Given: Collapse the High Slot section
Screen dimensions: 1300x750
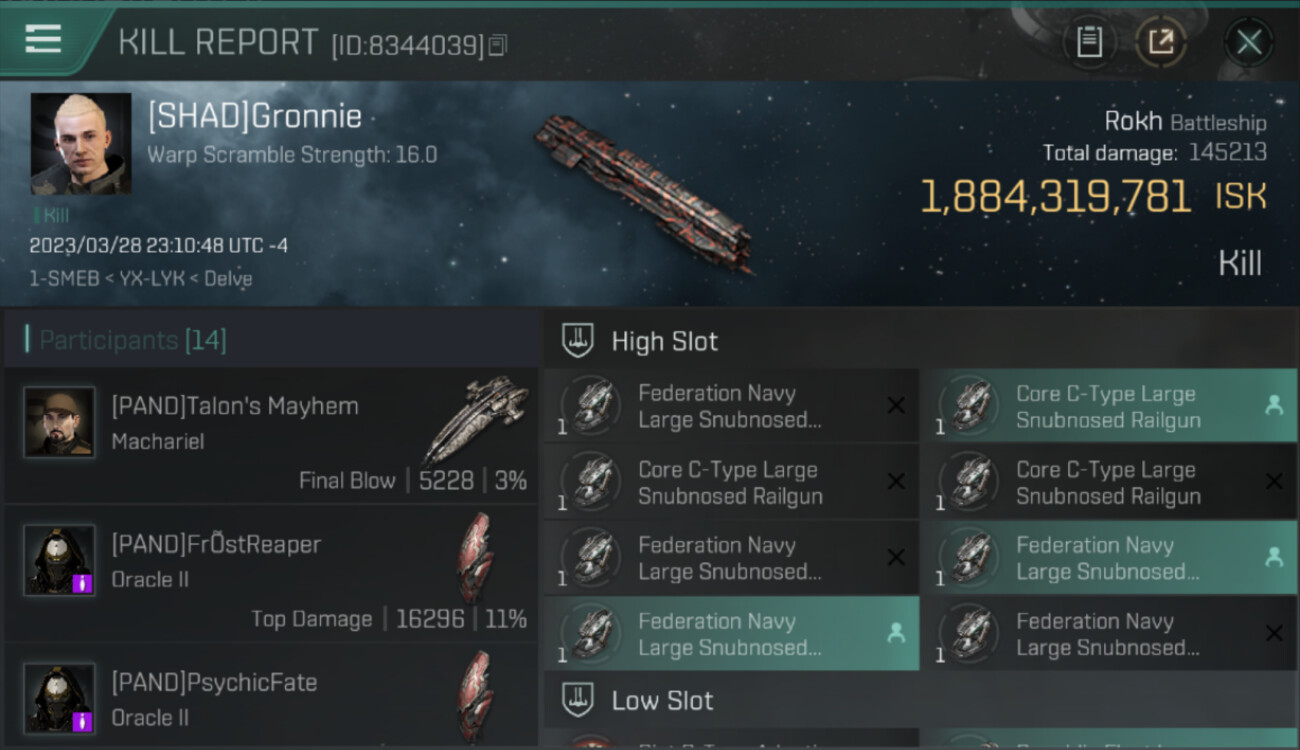Looking at the screenshot, I should click(x=665, y=341).
